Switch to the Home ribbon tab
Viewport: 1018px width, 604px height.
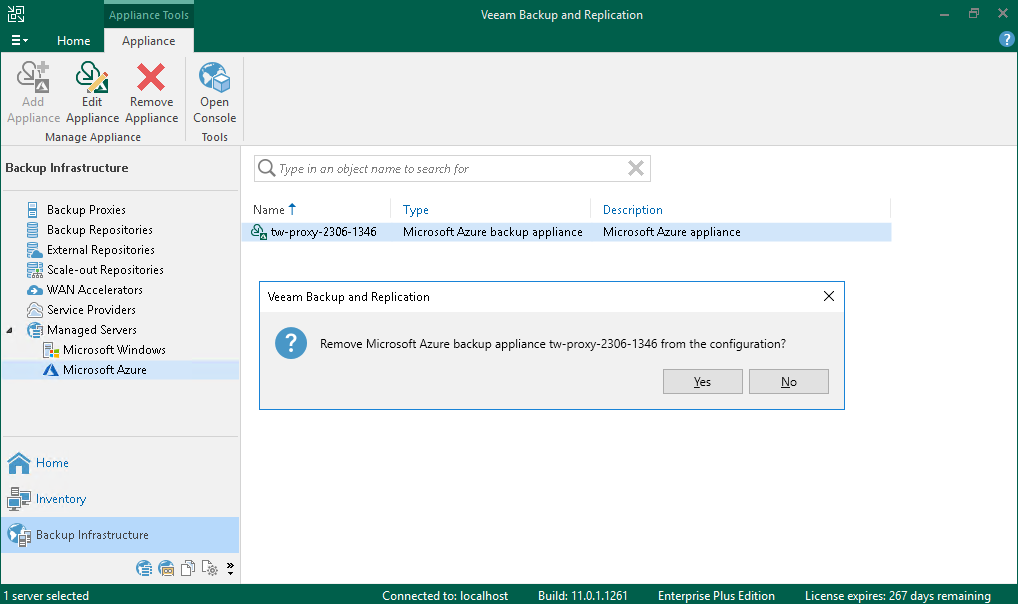click(x=73, y=41)
